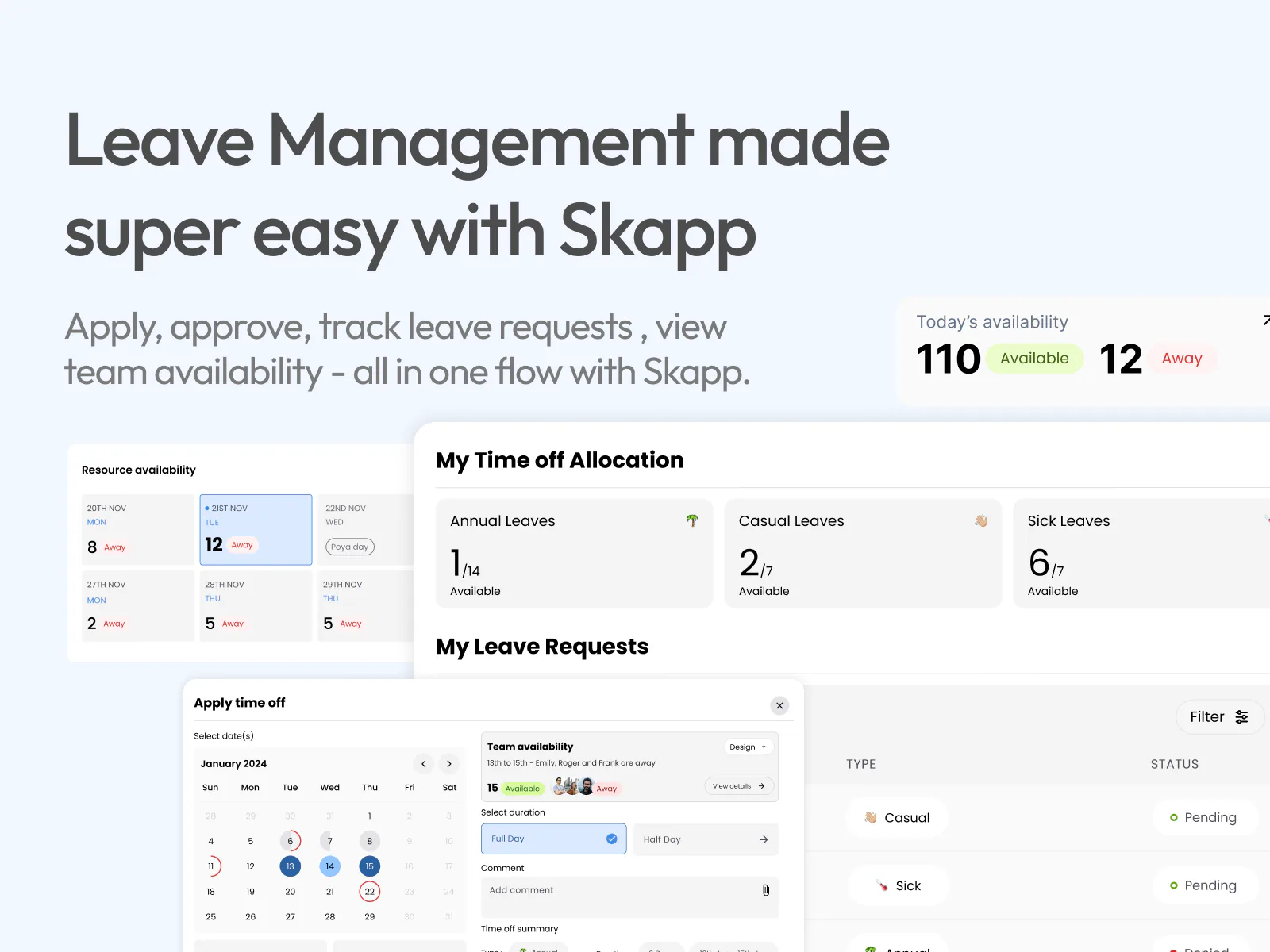Click the Sick leave type icon
1270x952 pixels.
pyautogui.click(x=882, y=885)
